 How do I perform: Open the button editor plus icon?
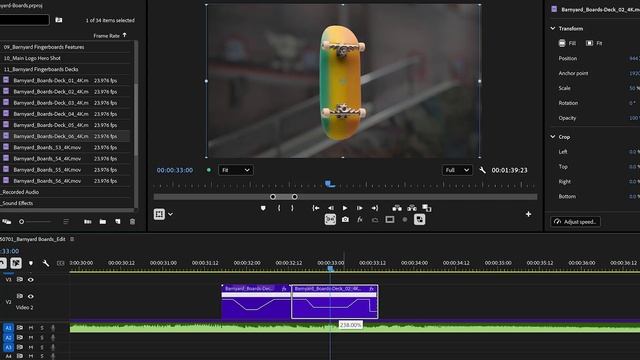[528, 214]
